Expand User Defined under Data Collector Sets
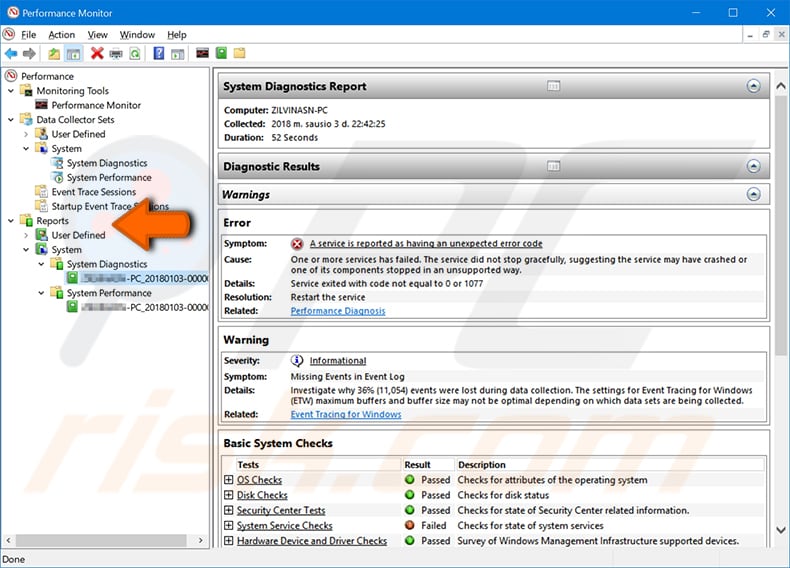790x568 pixels. pyautogui.click(x=26, y=134)
